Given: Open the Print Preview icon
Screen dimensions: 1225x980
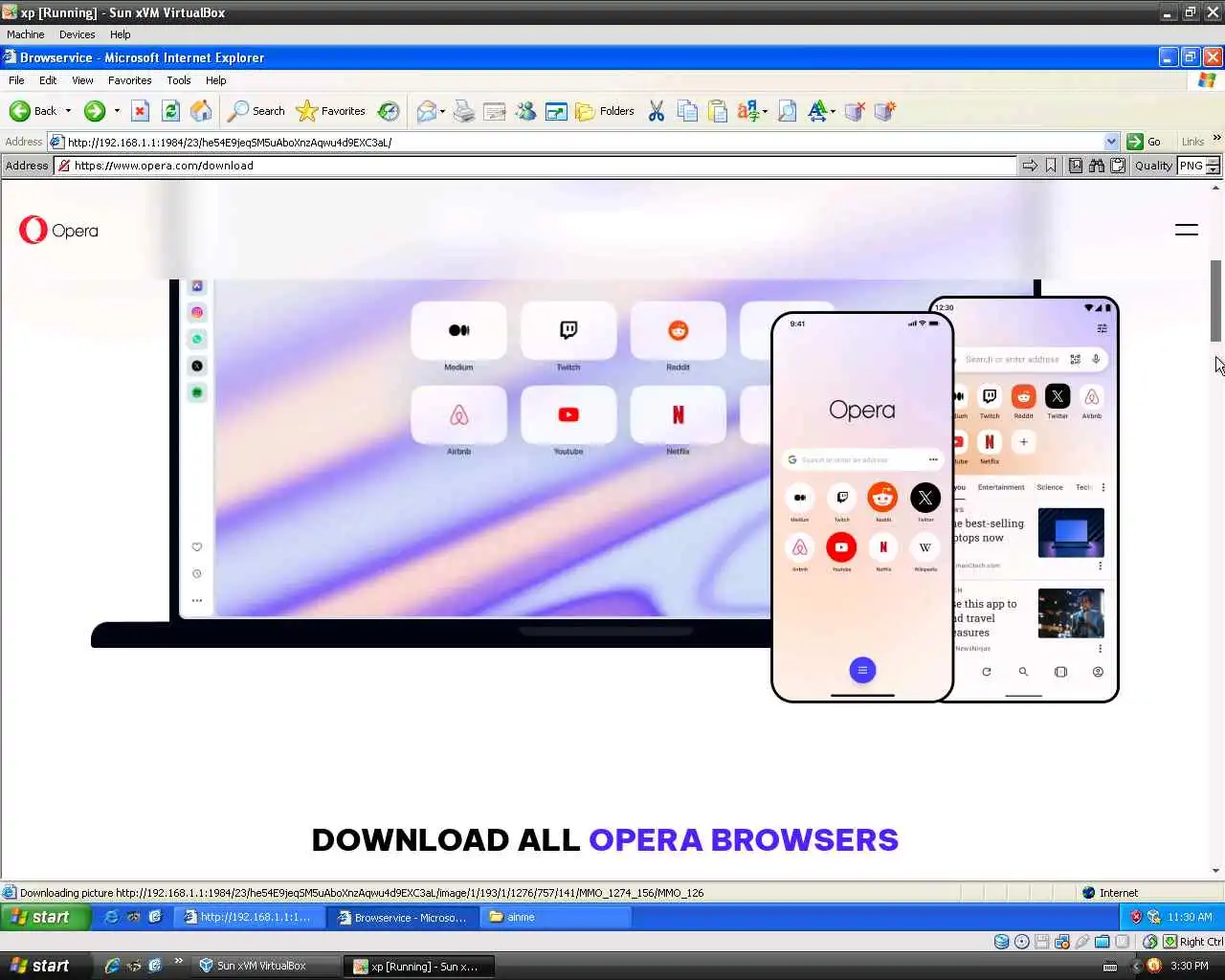Looking at the screenshot, I should click(788, 112).
